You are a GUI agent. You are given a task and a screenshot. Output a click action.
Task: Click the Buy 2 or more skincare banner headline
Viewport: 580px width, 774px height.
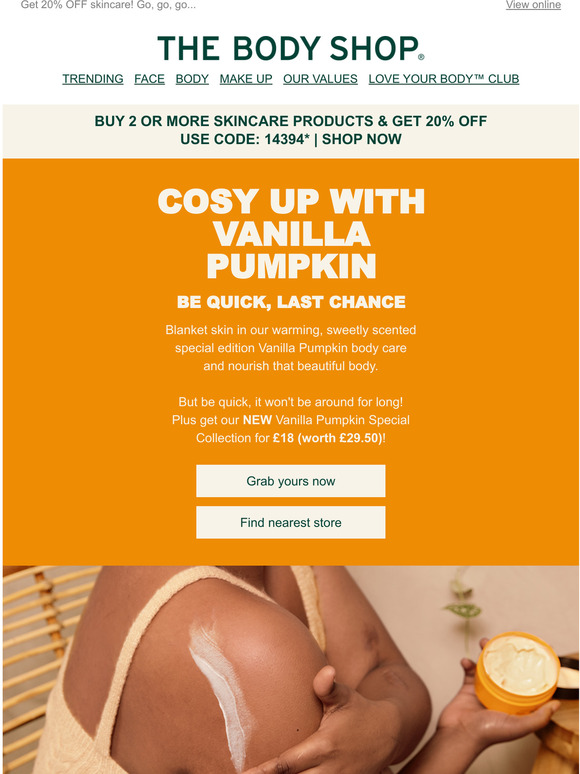(x=291, y=121)
